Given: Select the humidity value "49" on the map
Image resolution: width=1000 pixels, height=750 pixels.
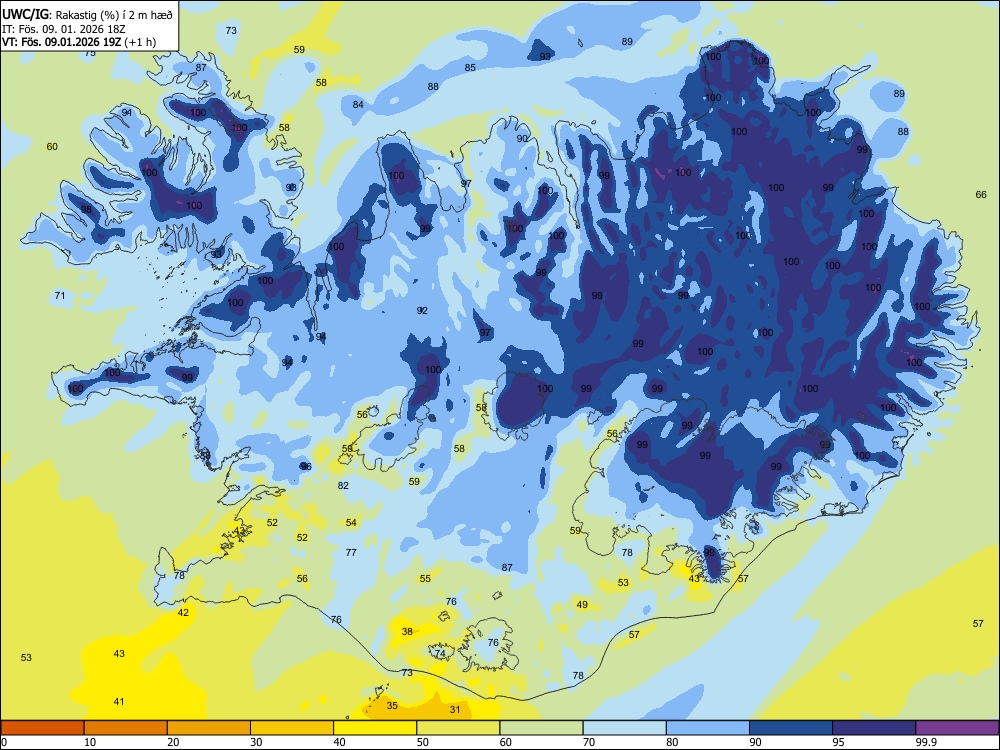Looking at the screenshot, I should [582, 605].
